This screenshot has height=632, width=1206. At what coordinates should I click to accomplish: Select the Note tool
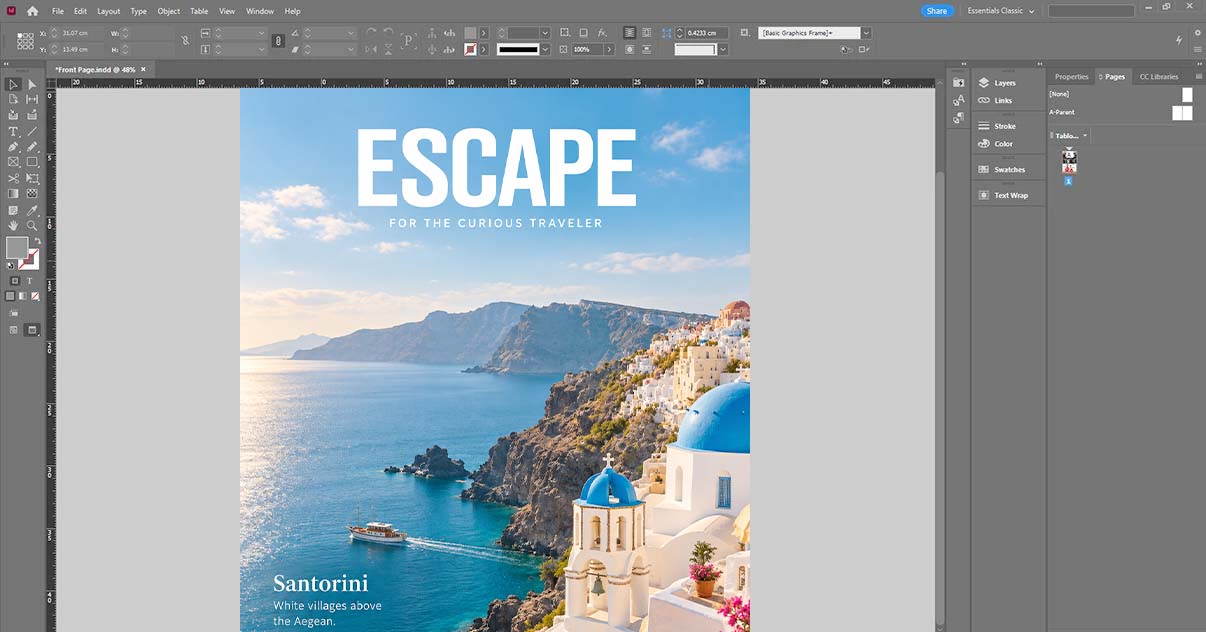pos(13,210)
